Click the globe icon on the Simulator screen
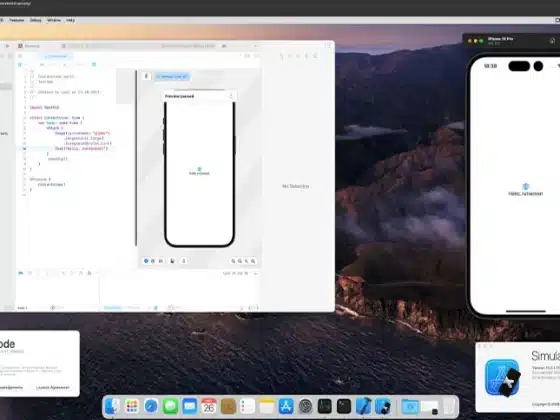Image resolution: width=560 pixels, height=420 pixels. (526, 186)
